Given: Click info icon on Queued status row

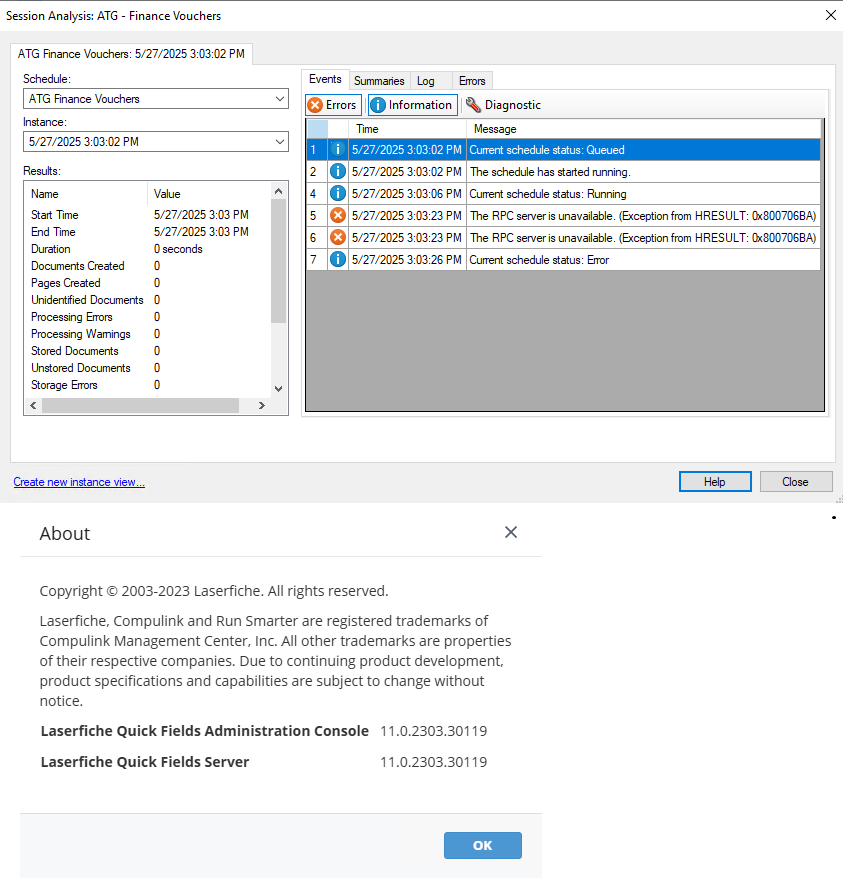Looking at the screenshot, I should [x=337, y=150].
